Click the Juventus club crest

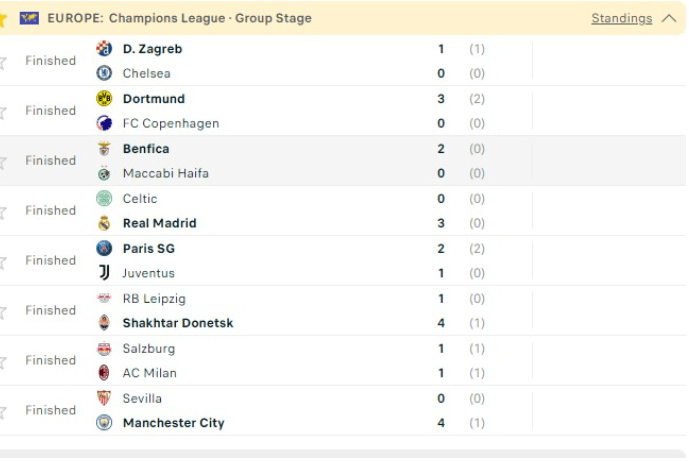tap(104, 273)
